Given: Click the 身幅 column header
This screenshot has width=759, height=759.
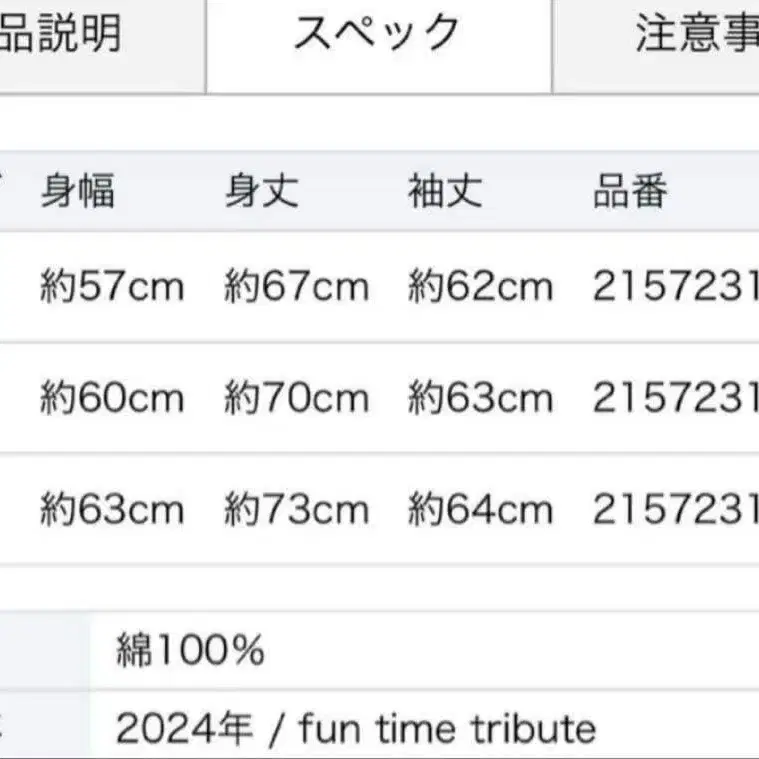Looking at the screenshot, I should point(77,189).
